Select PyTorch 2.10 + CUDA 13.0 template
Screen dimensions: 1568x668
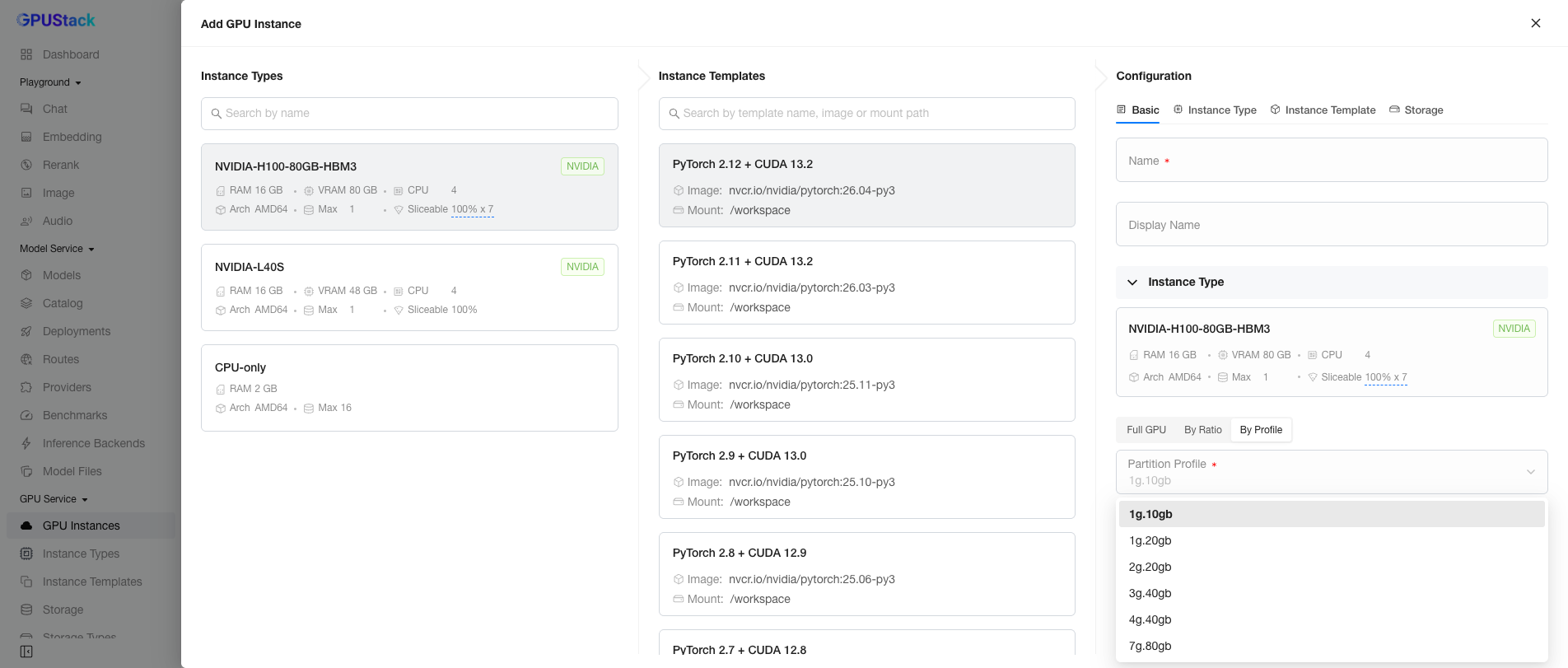pos(866,380)
